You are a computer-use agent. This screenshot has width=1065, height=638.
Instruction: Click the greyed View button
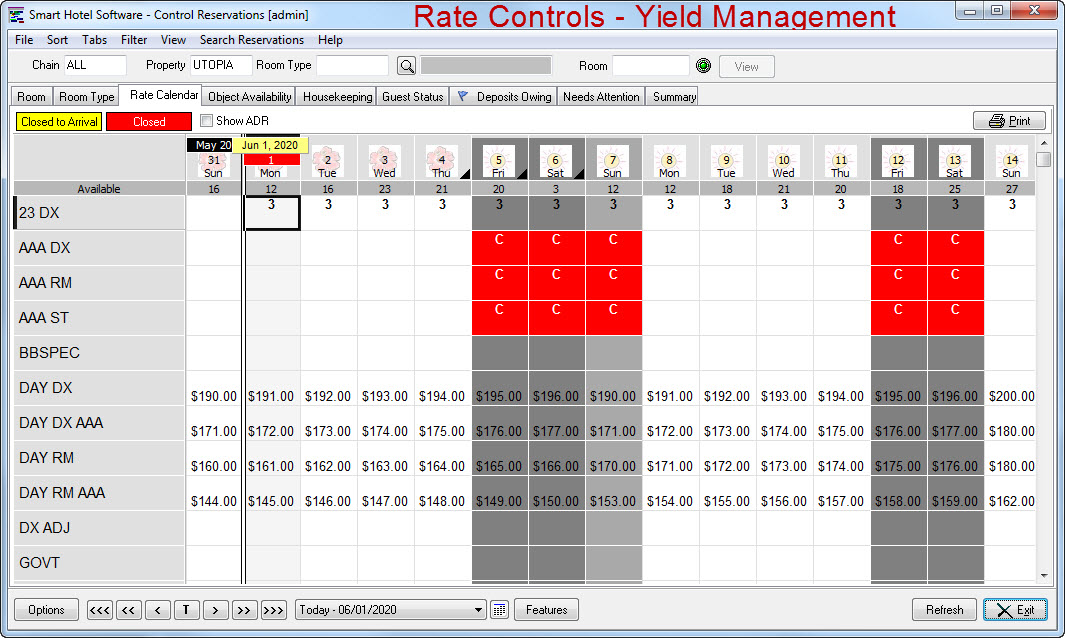pos(746,67)
